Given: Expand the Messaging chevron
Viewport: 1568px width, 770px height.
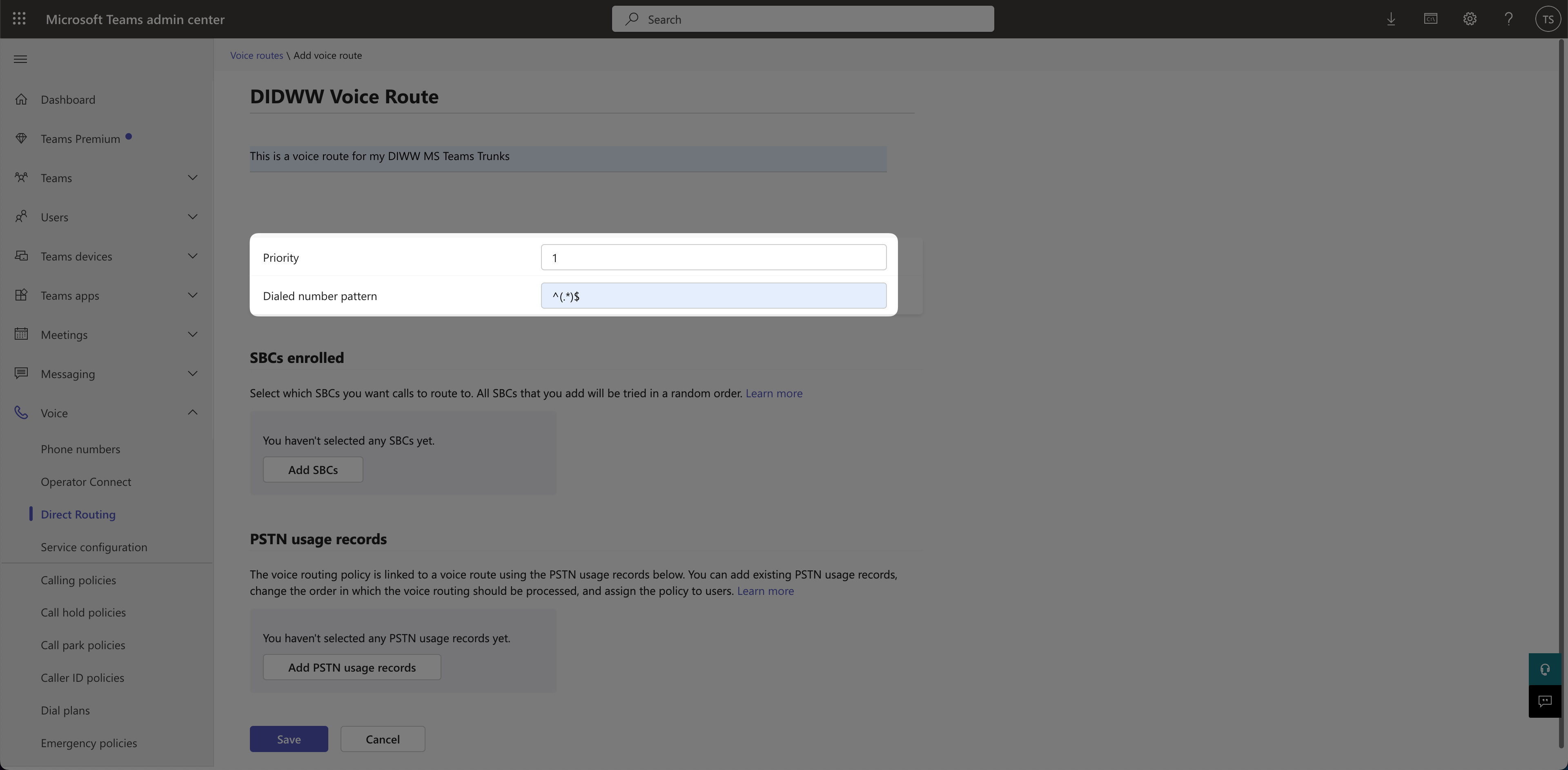Looking at the screenshot, I should [x=192, y=373].
